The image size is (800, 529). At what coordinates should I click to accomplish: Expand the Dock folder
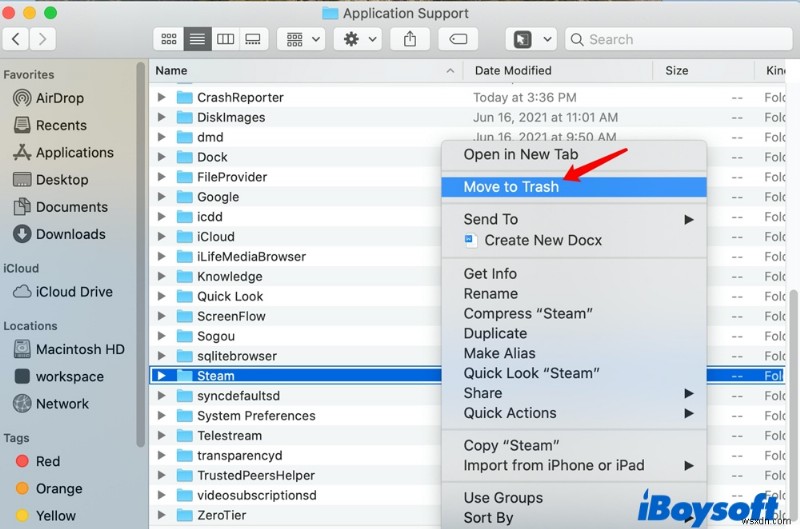(x=161, y=157)
